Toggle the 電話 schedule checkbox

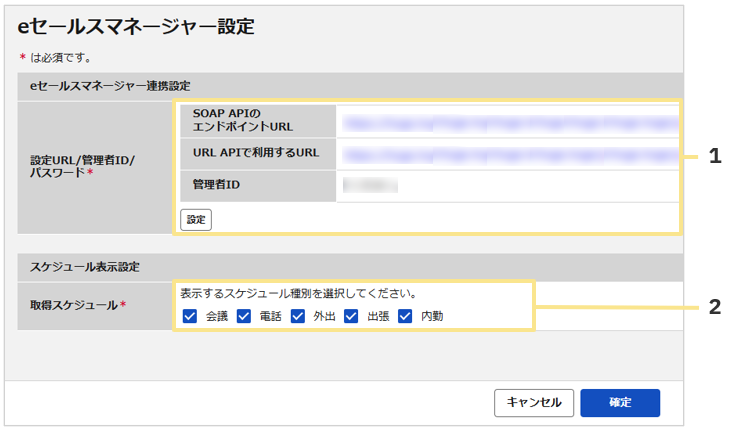[244, 316]
